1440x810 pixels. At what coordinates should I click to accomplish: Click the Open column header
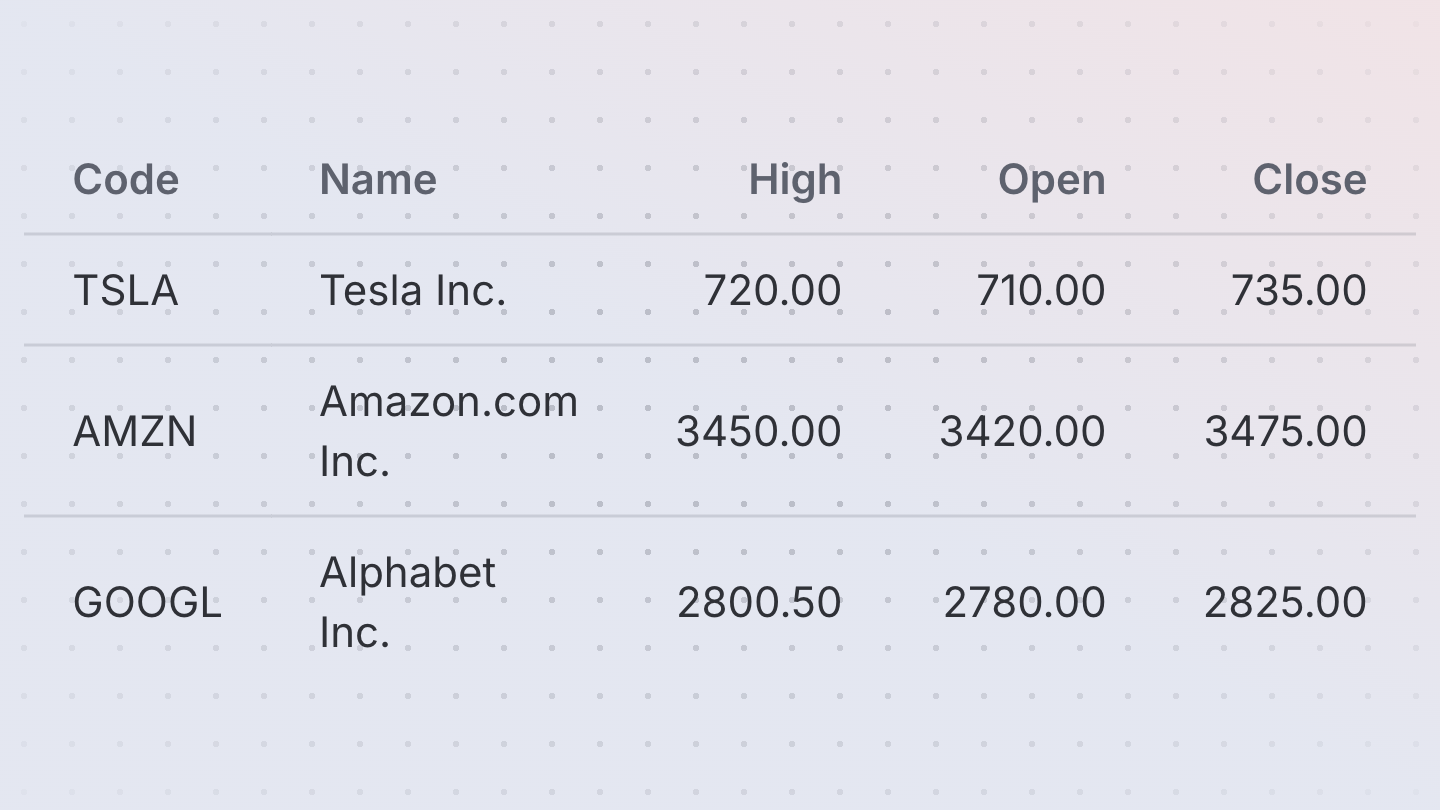click(1052, 181)
